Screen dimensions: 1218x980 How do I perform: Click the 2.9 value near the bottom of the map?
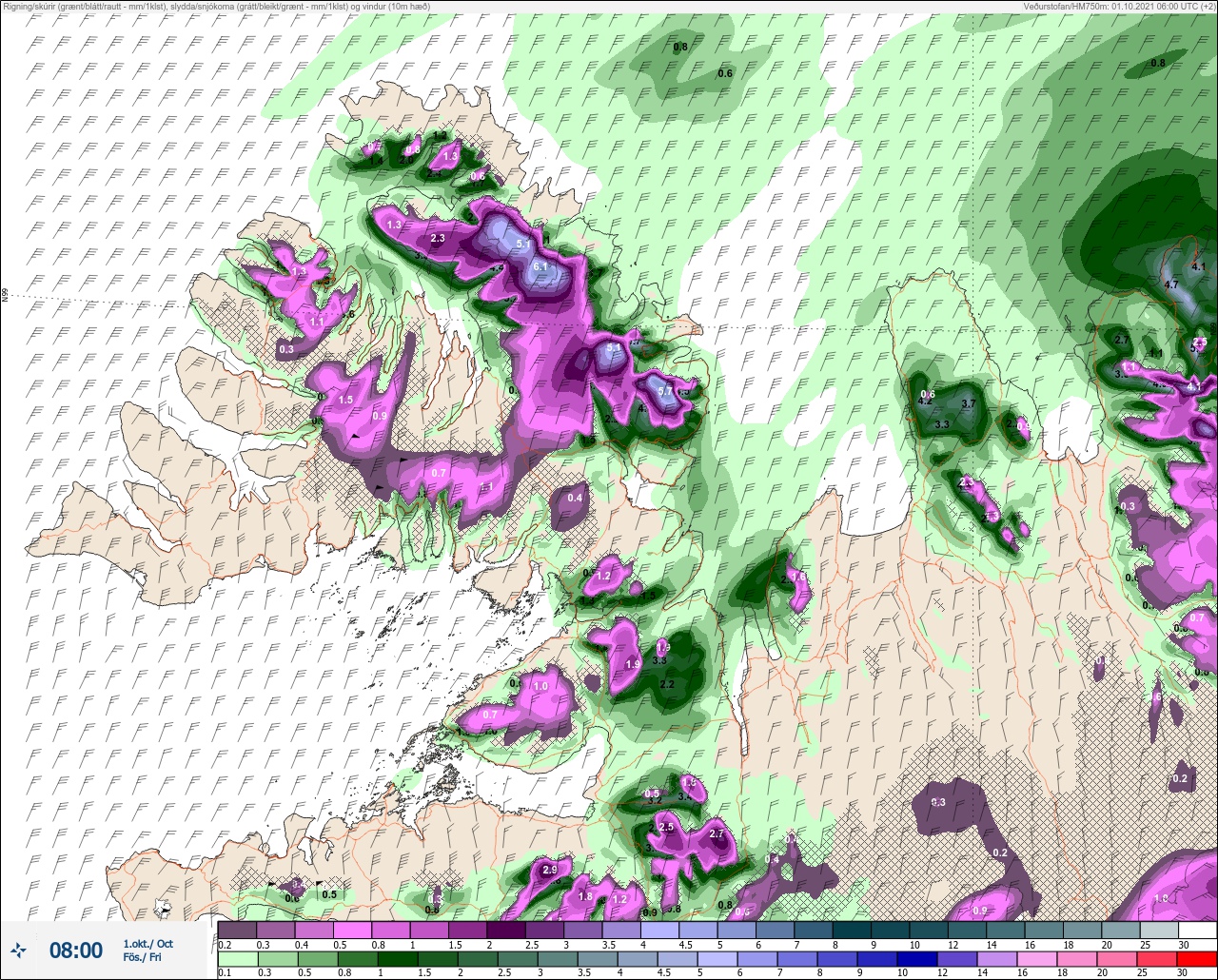549,870
